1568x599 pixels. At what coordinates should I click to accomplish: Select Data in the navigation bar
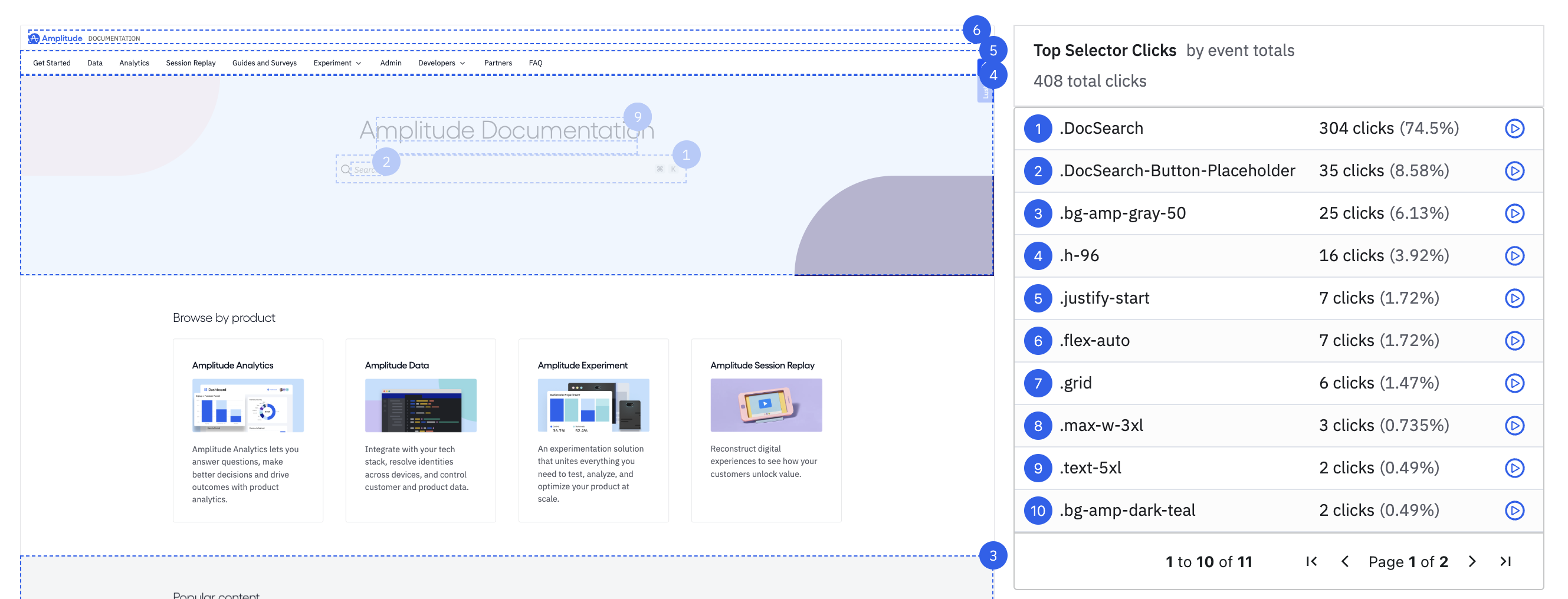tap(95, 62)
